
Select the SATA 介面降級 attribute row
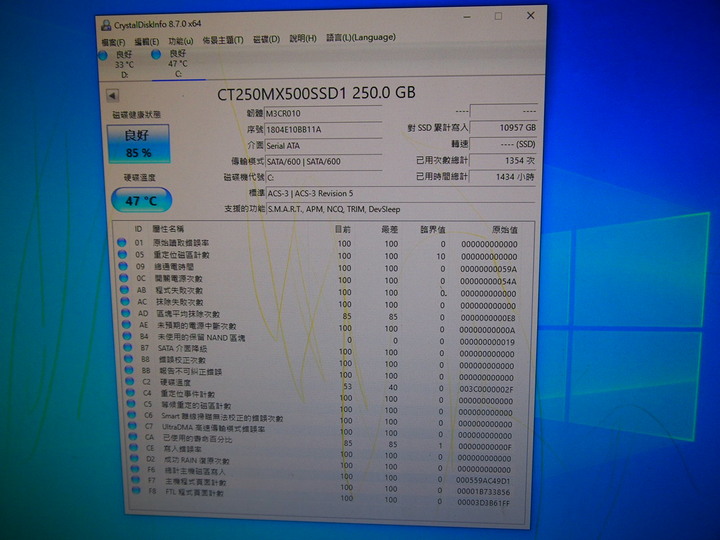click(320, 351)
